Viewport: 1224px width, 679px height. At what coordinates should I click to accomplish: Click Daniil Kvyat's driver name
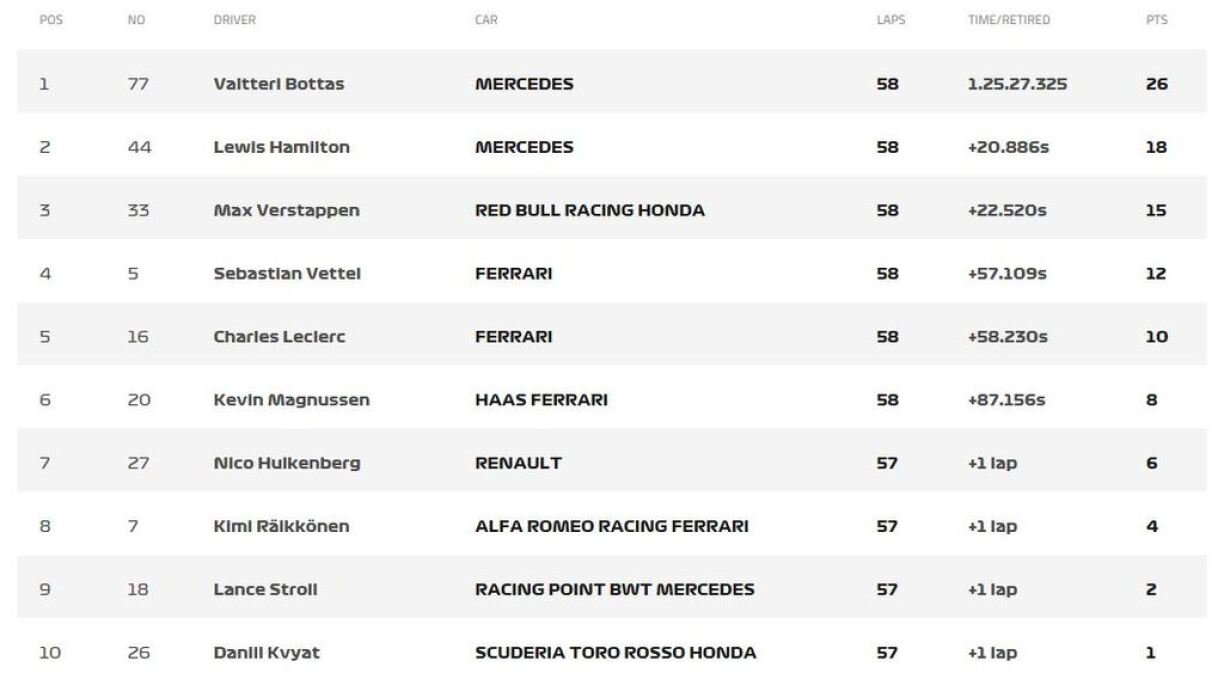(267, 653)
